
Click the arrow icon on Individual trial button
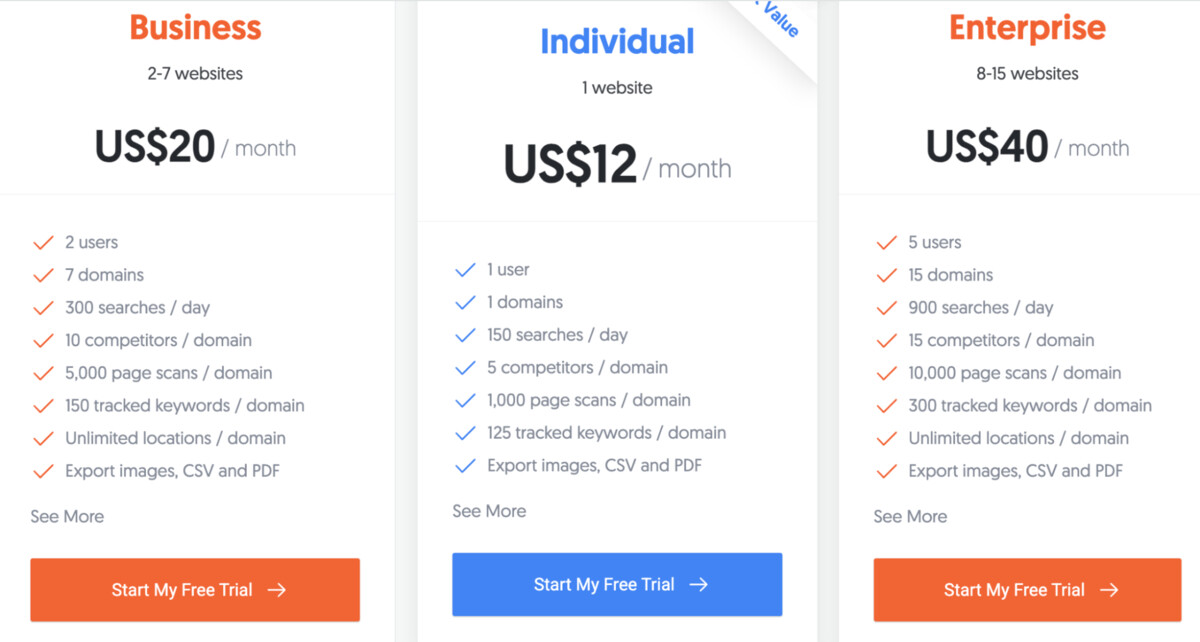699,584
